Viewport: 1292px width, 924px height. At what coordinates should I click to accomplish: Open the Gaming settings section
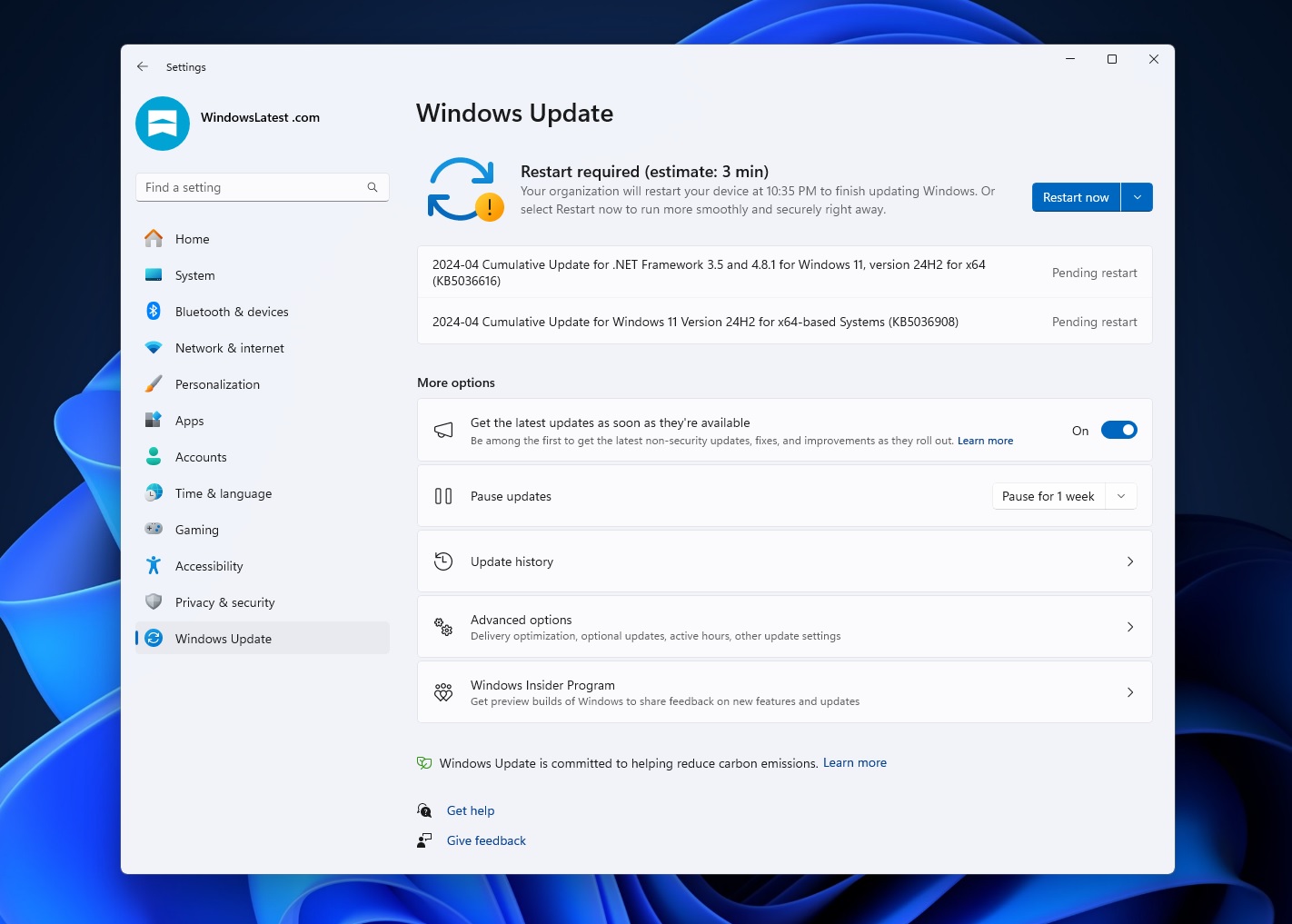pos(197,529)
